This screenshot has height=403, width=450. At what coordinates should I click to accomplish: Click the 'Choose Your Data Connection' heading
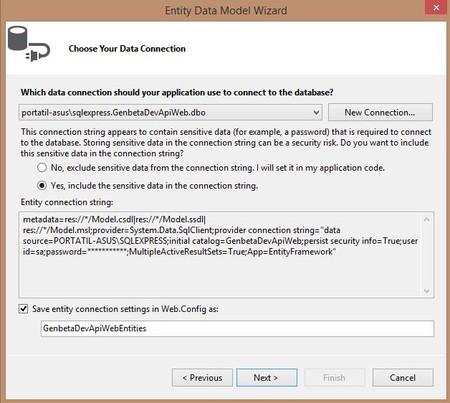click(127, 49)
